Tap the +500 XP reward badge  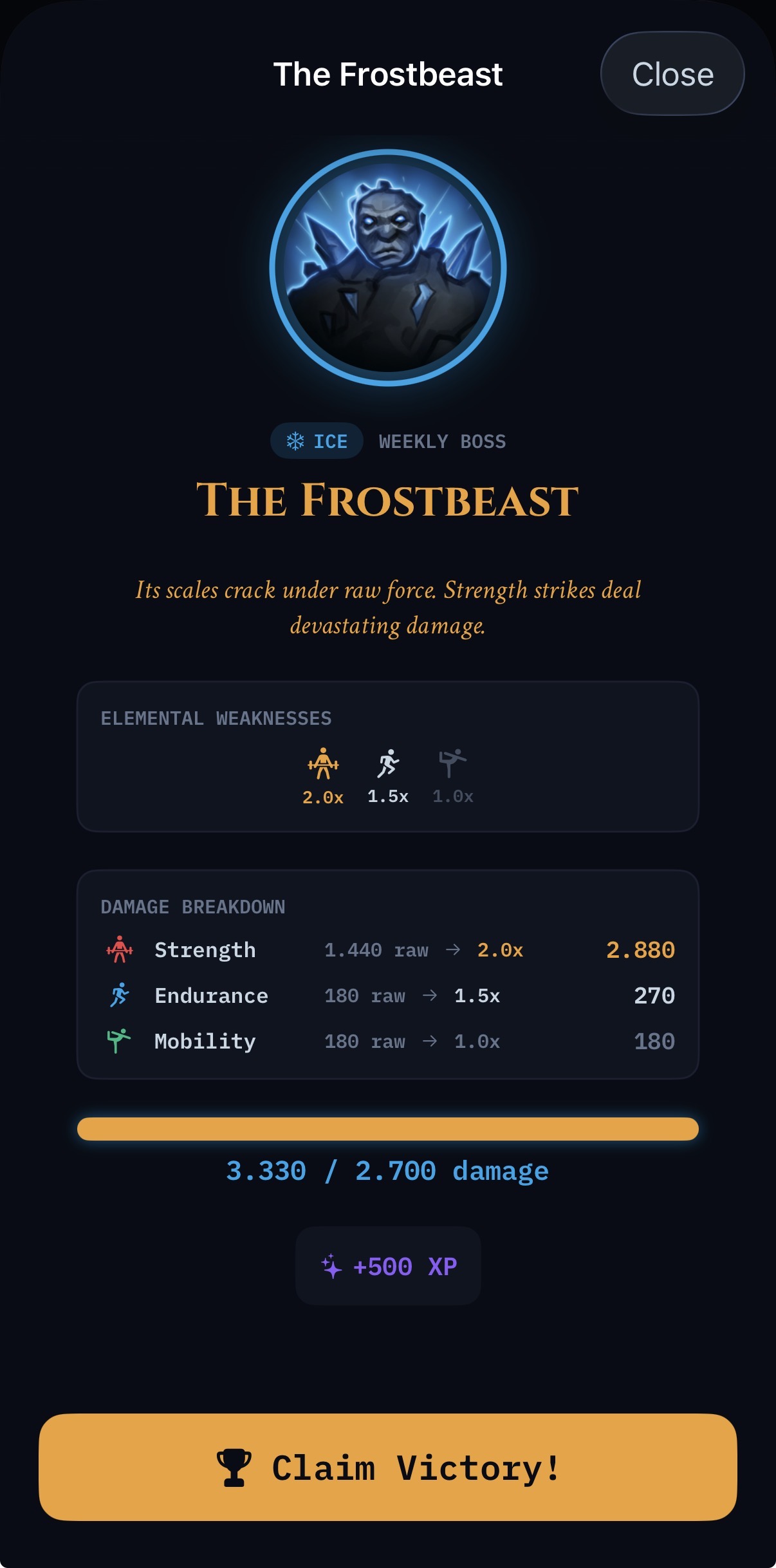point(388,1266)
